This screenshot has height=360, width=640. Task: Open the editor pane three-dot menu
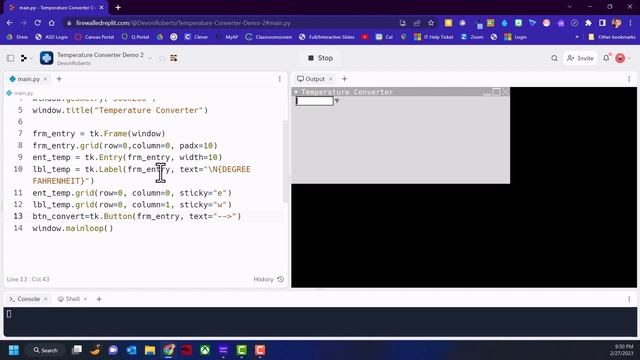pyautogui.click(x=280, y=79)
